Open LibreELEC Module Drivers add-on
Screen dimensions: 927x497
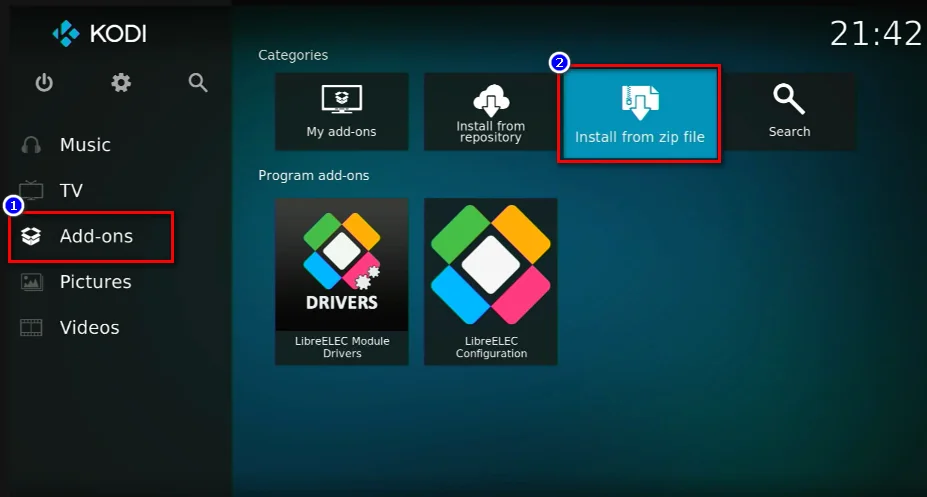point(342,281)
